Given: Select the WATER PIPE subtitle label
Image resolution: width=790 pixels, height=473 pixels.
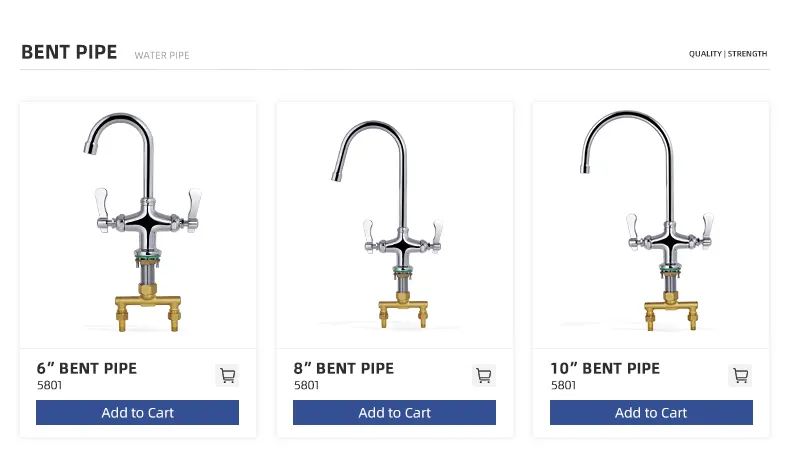Looking at the screenshot, I should pyautogui.click(x=162, y=56).
